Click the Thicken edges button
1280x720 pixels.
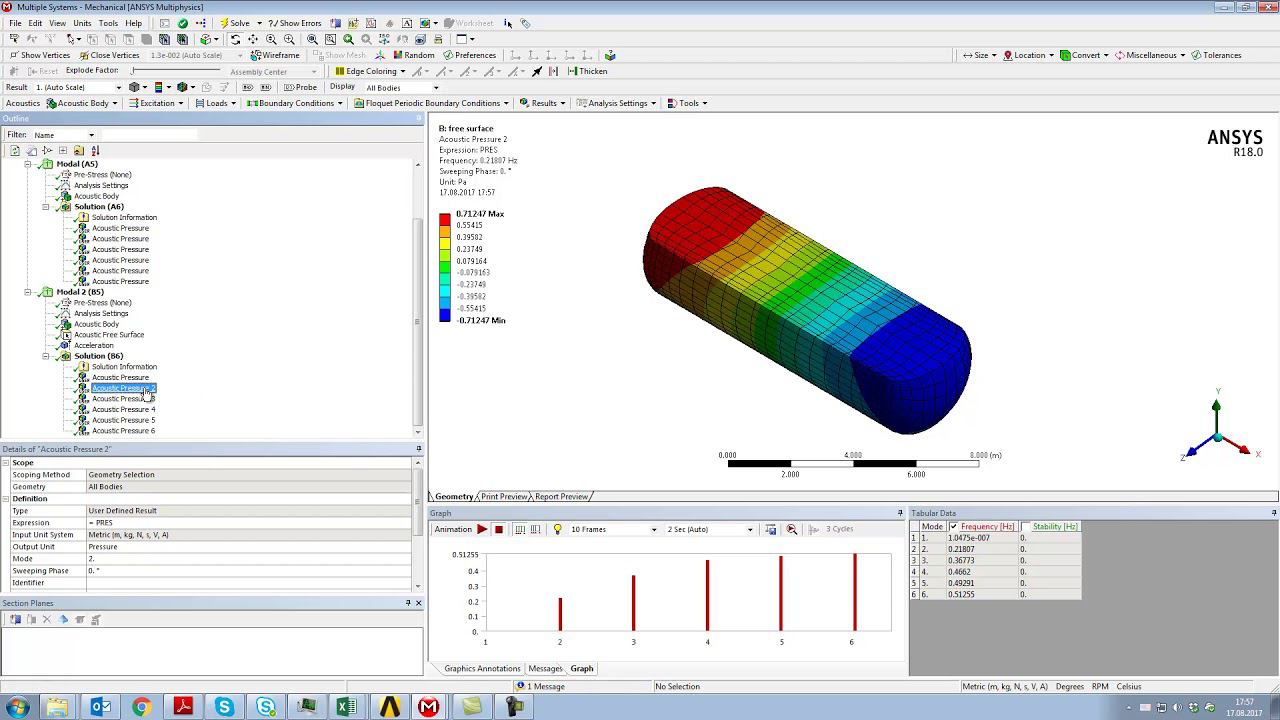(x=587, y=71)
